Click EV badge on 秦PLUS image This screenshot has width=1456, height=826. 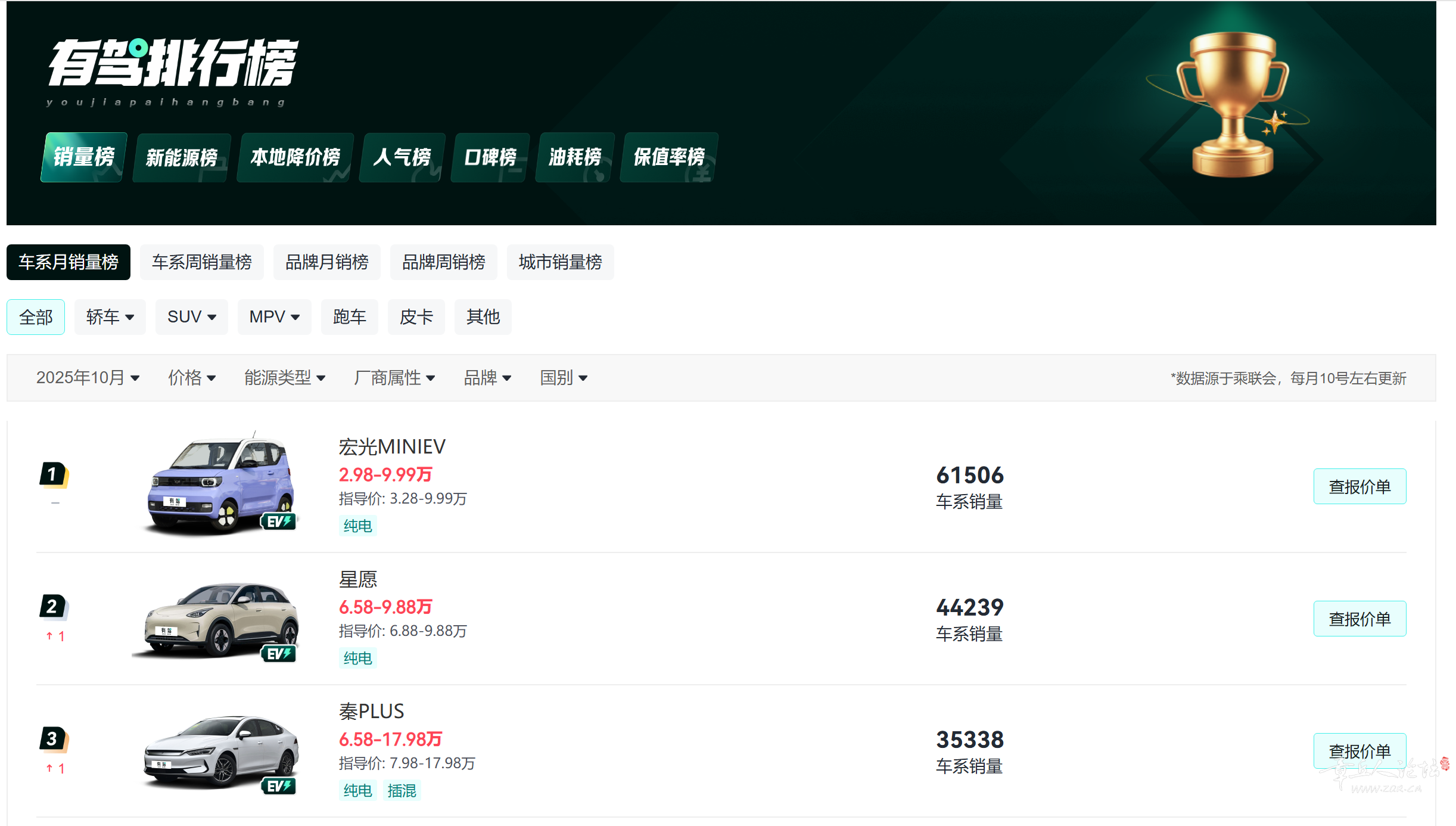pyautogui.click(x=278, y=787)
